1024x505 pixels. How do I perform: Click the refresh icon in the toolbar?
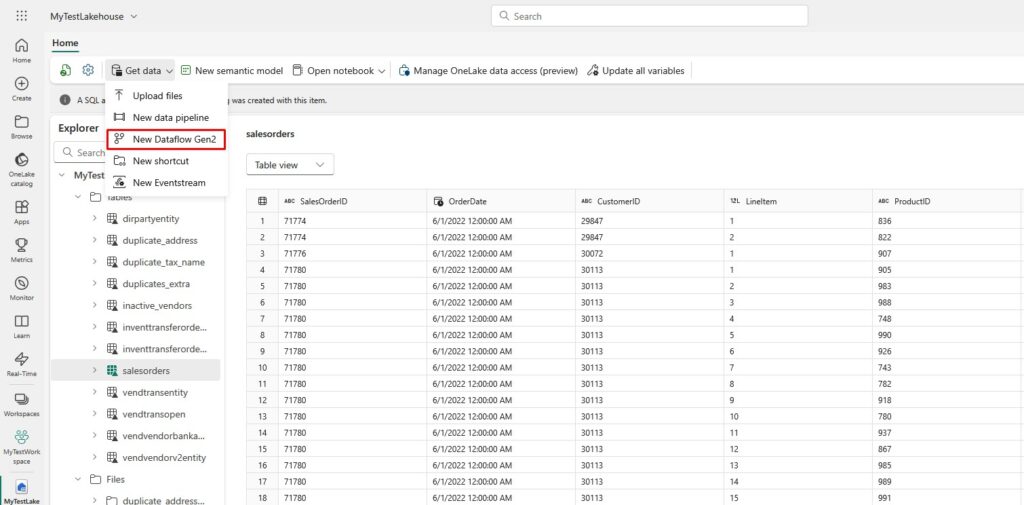click(66, 71)
